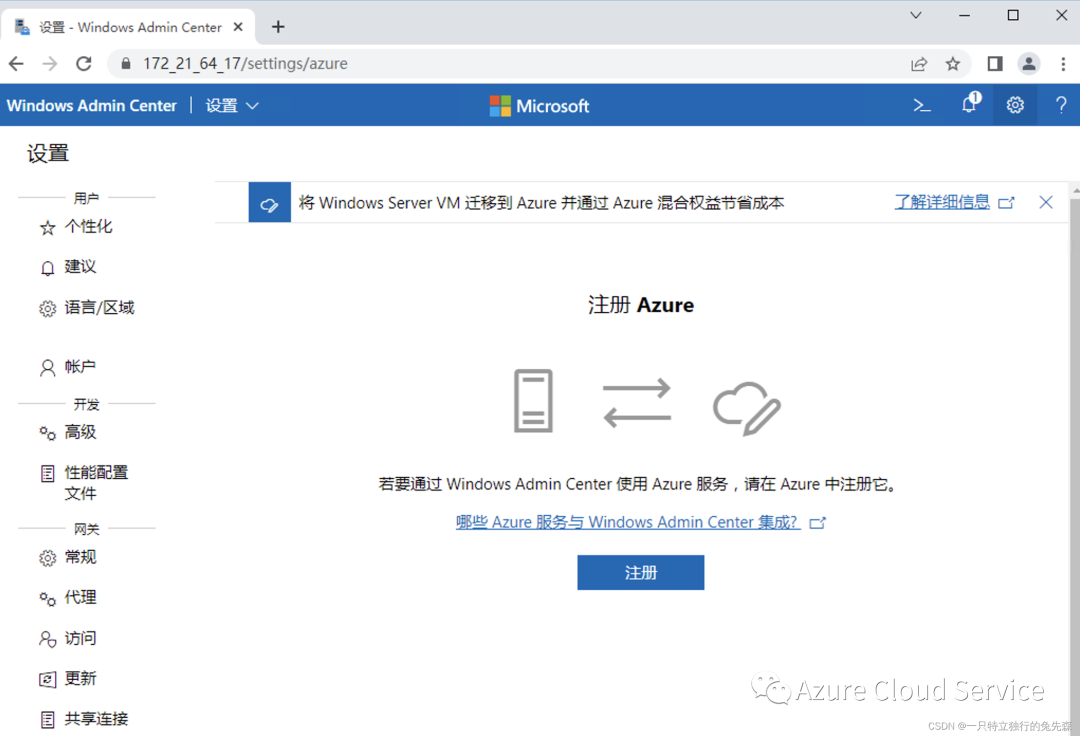Click the Azure cloud banner icon

[269, 202]
